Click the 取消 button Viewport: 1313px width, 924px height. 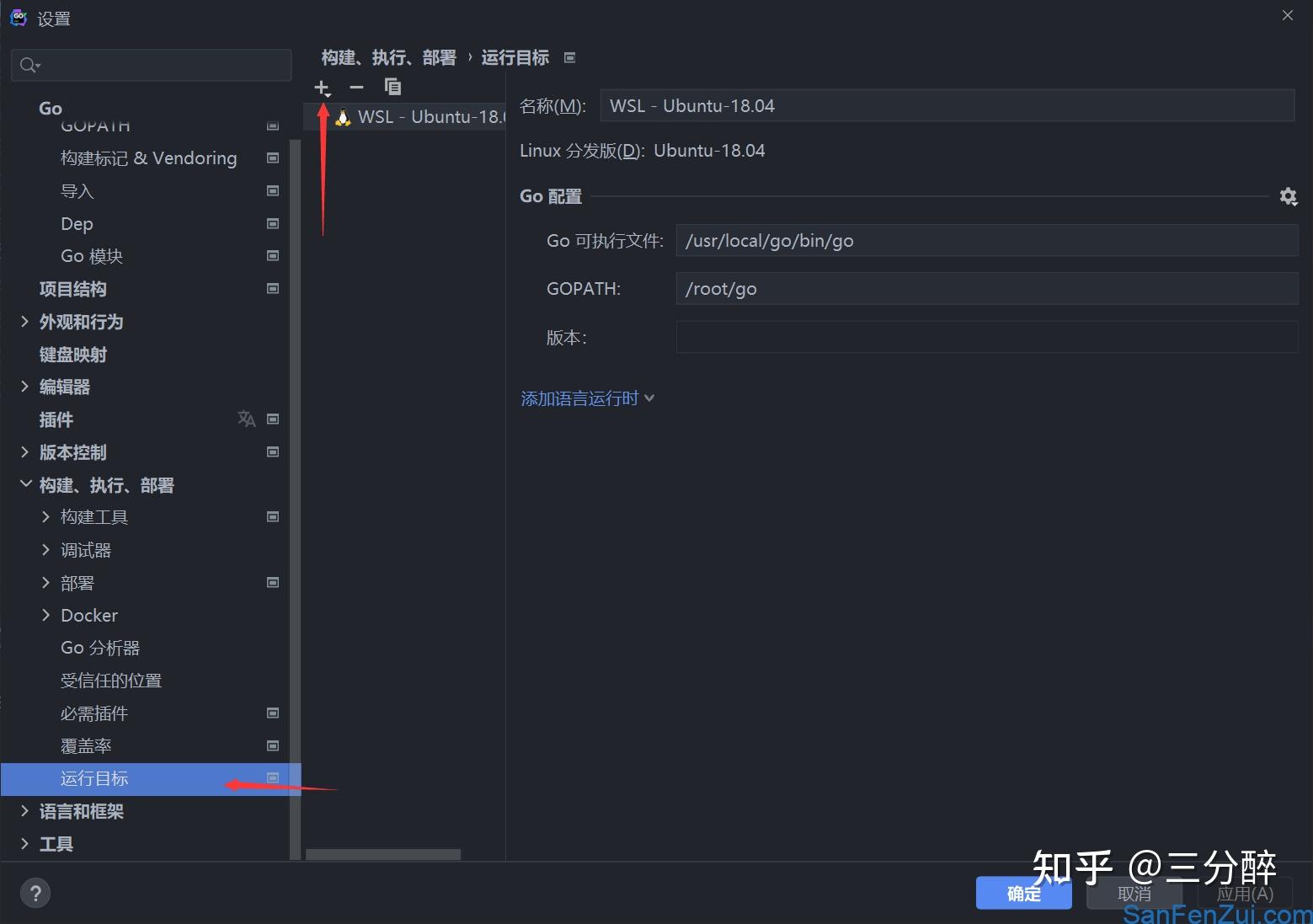pyautogui.click(x=1133, y=893)
